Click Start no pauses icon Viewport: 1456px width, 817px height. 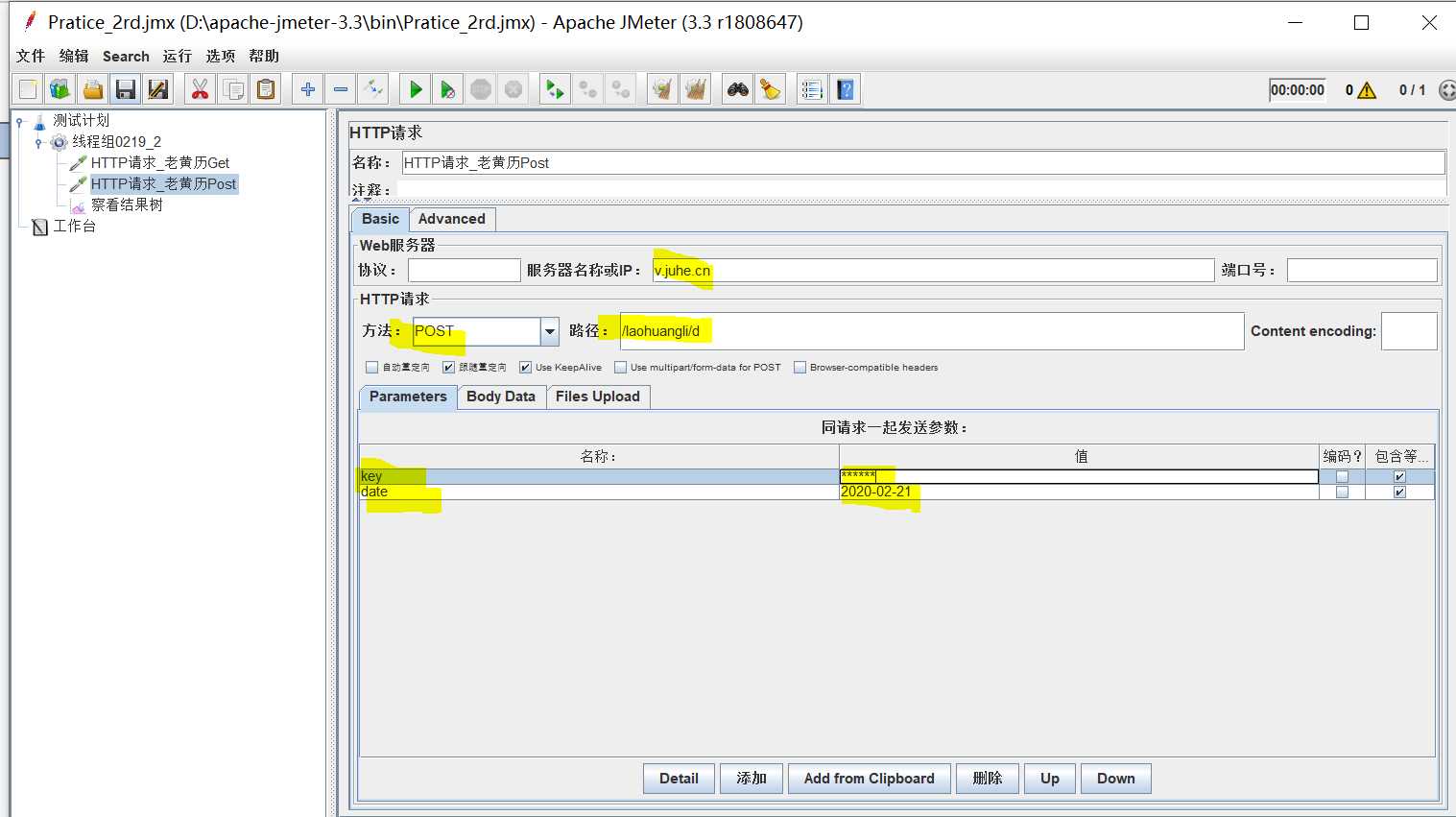pos(447,89)
